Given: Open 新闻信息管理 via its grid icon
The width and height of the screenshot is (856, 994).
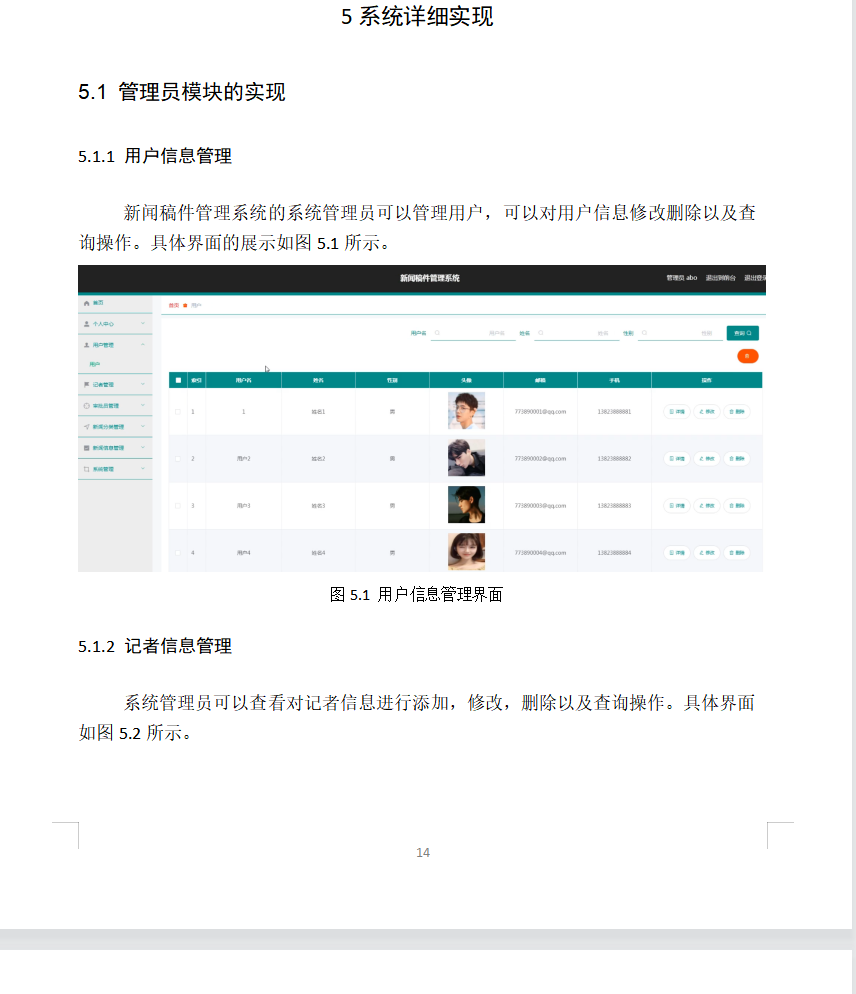Looking at the screenshot, I should (x=86, y=448).
